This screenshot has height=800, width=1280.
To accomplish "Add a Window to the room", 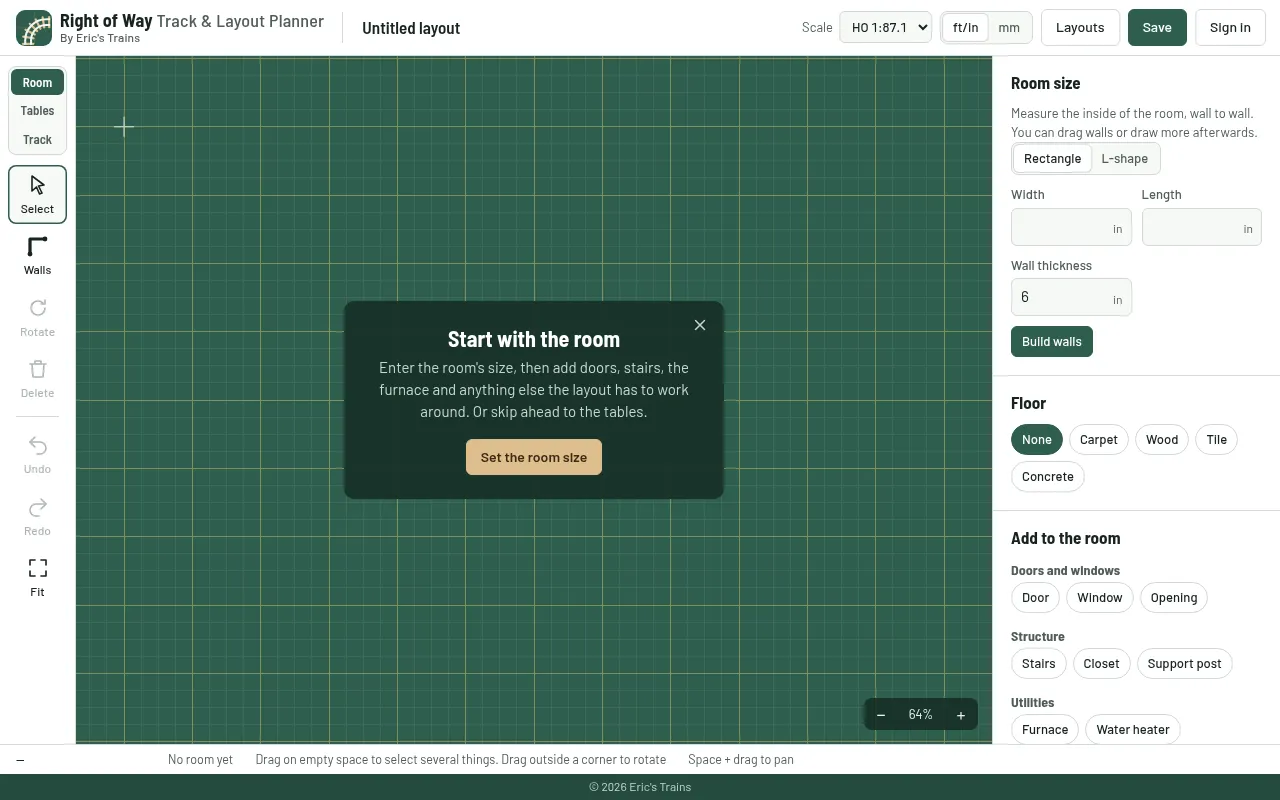I will click(1100, 598).
